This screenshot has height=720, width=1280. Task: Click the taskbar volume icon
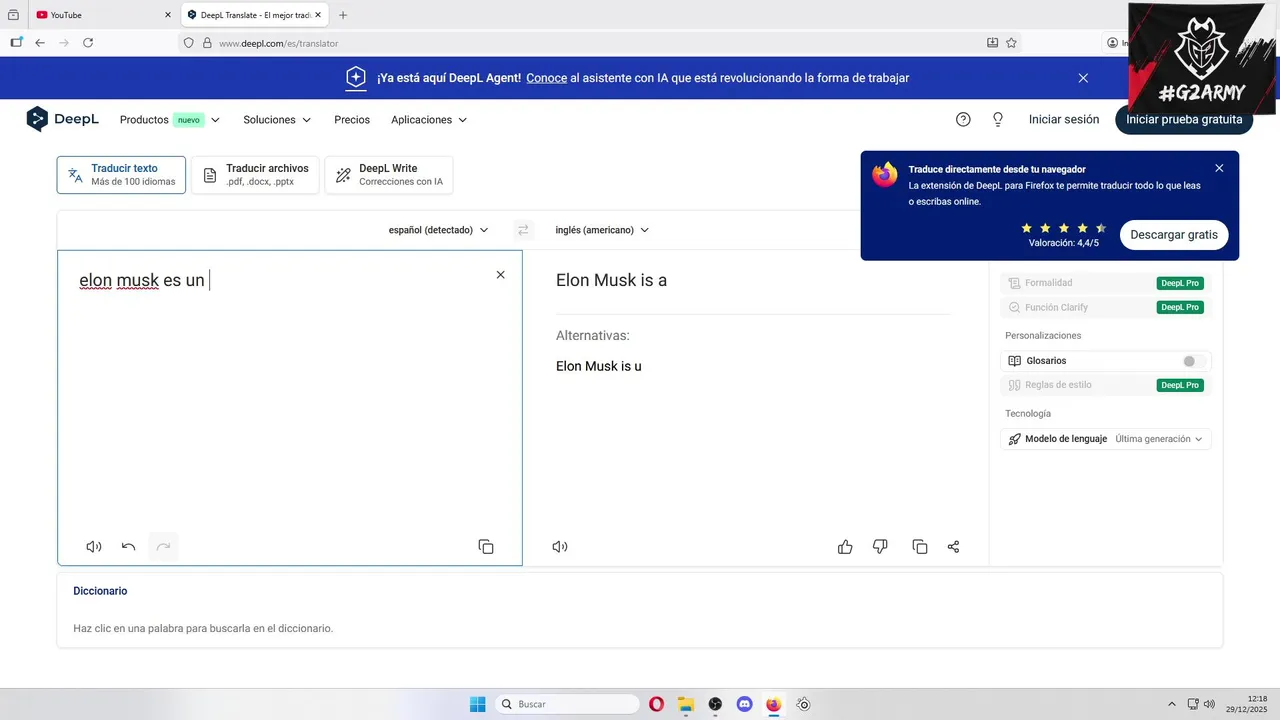[1210, 704]
